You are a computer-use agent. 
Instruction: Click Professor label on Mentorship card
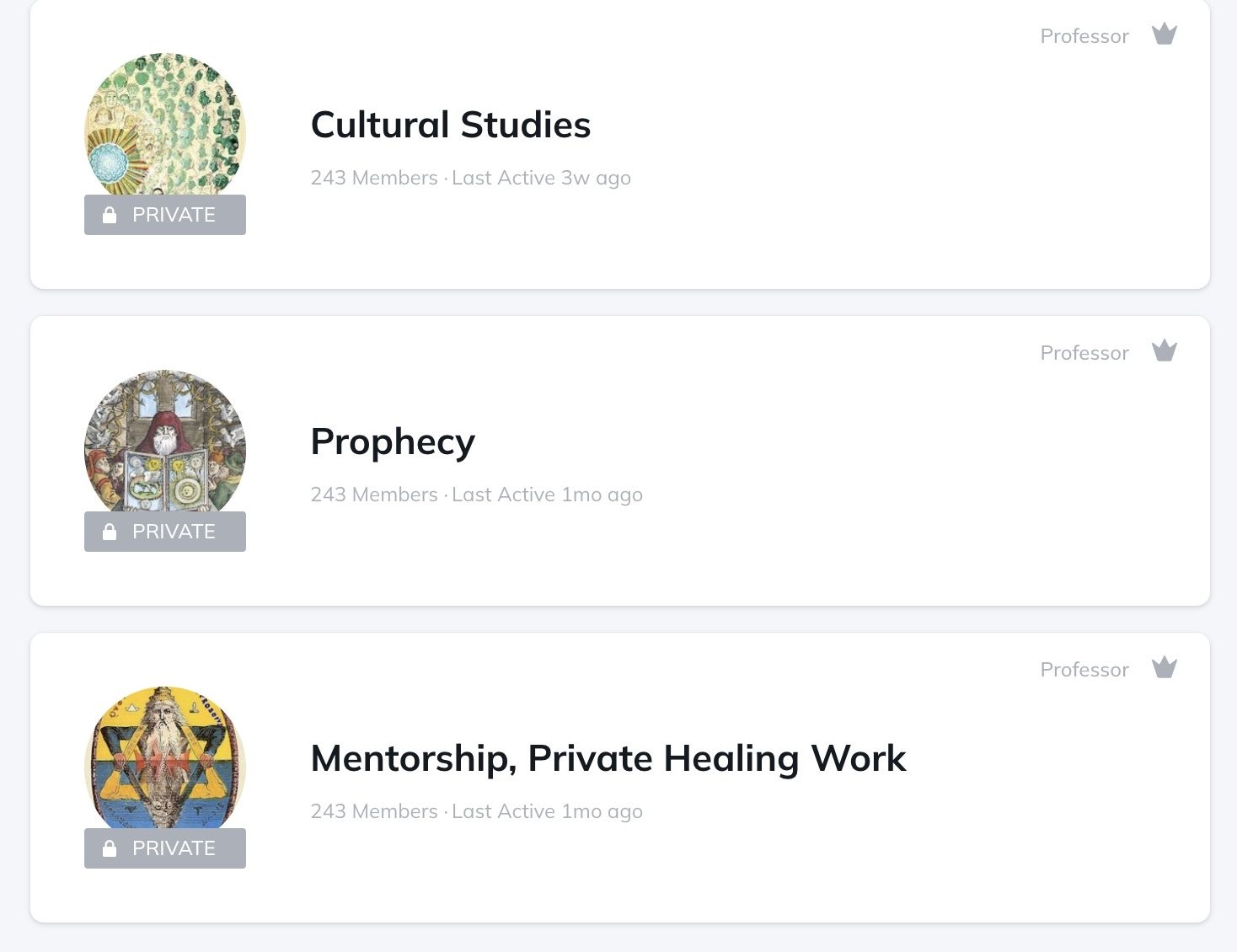pyautogui.click(x=1084, y=670)
